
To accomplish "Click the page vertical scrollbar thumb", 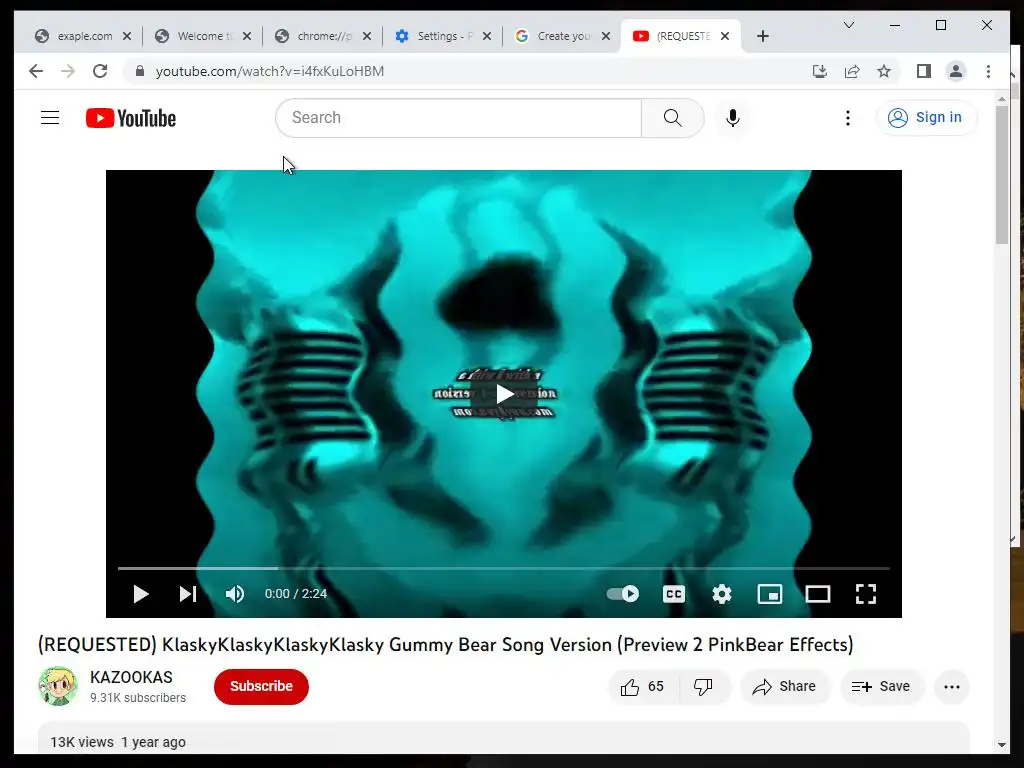I will tap(1002, 175).
